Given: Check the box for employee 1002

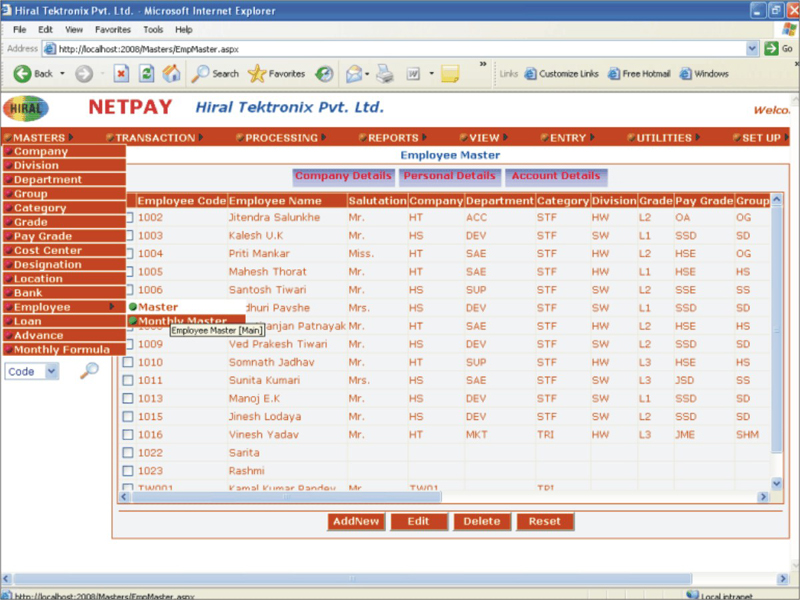Looking at the screenshot, I should point(128,217).
